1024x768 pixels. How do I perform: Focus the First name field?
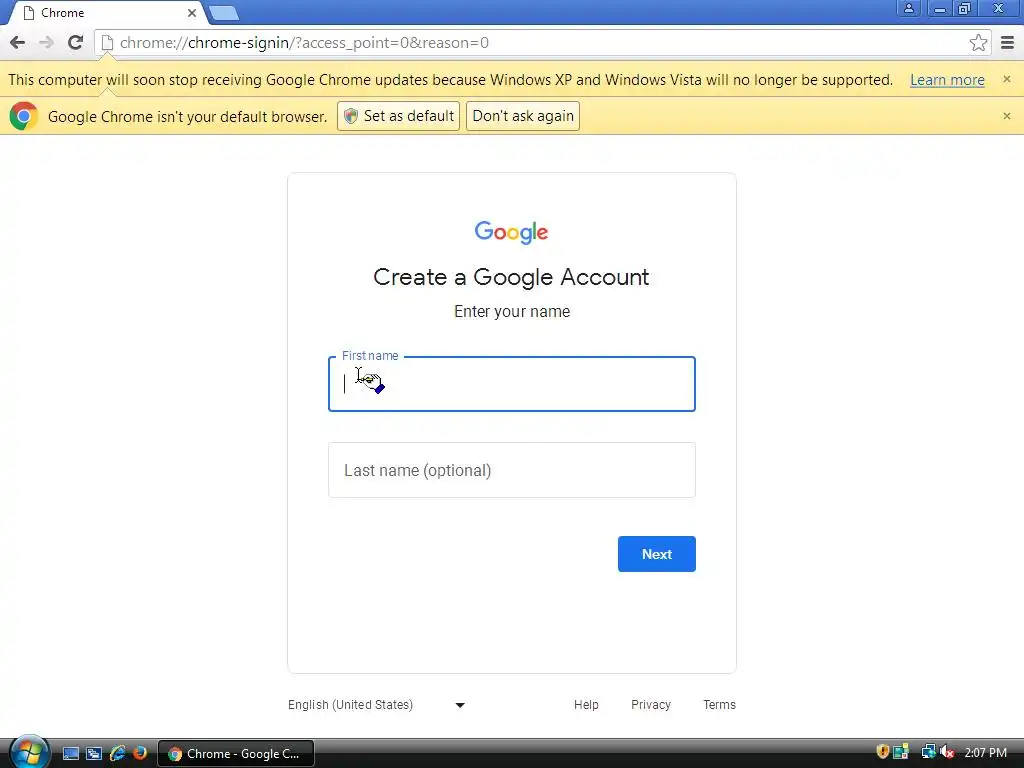coord(511,384)
